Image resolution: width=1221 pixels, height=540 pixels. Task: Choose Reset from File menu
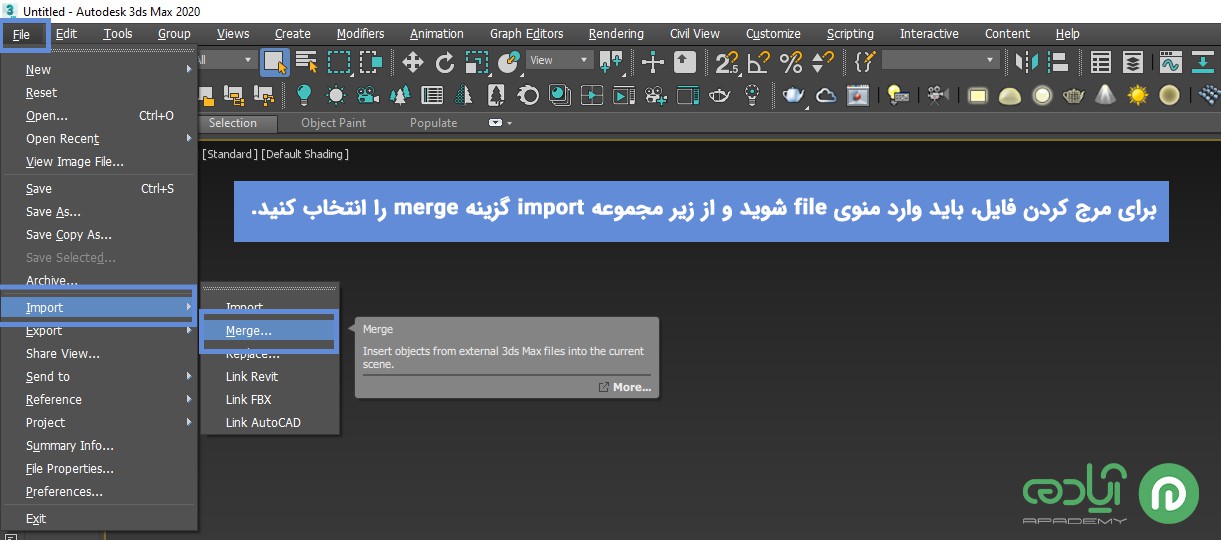pyautogui.click(x=100, y=92)
